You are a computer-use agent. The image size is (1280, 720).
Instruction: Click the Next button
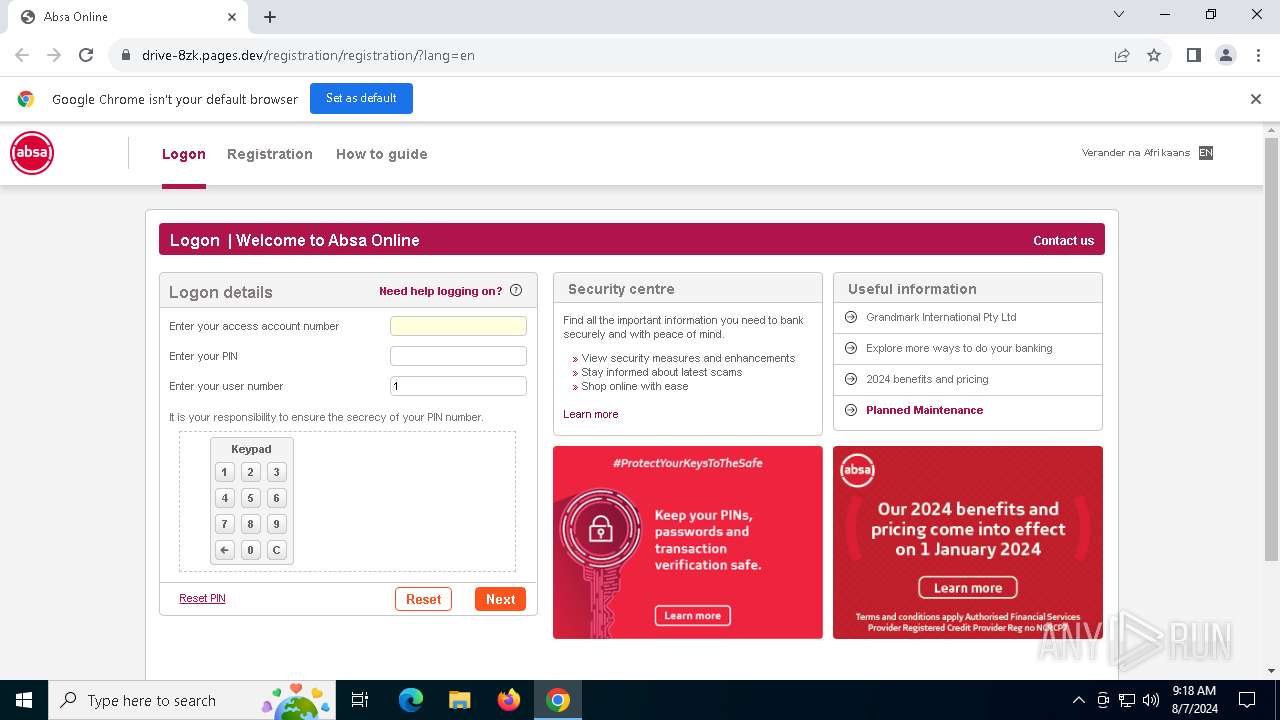(x=500, y=599)
